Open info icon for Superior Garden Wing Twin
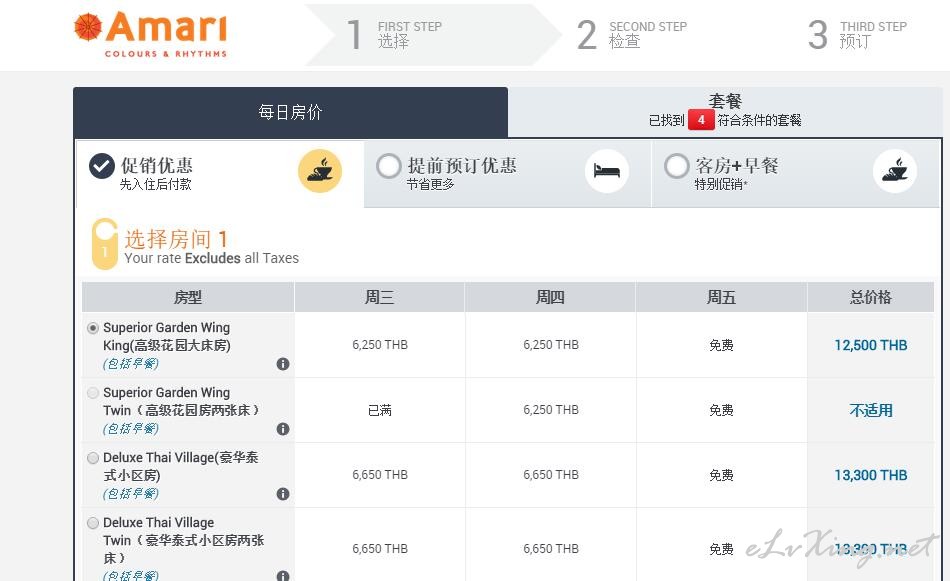The width and height of the screenshot is (950, 581). [283, 429]
